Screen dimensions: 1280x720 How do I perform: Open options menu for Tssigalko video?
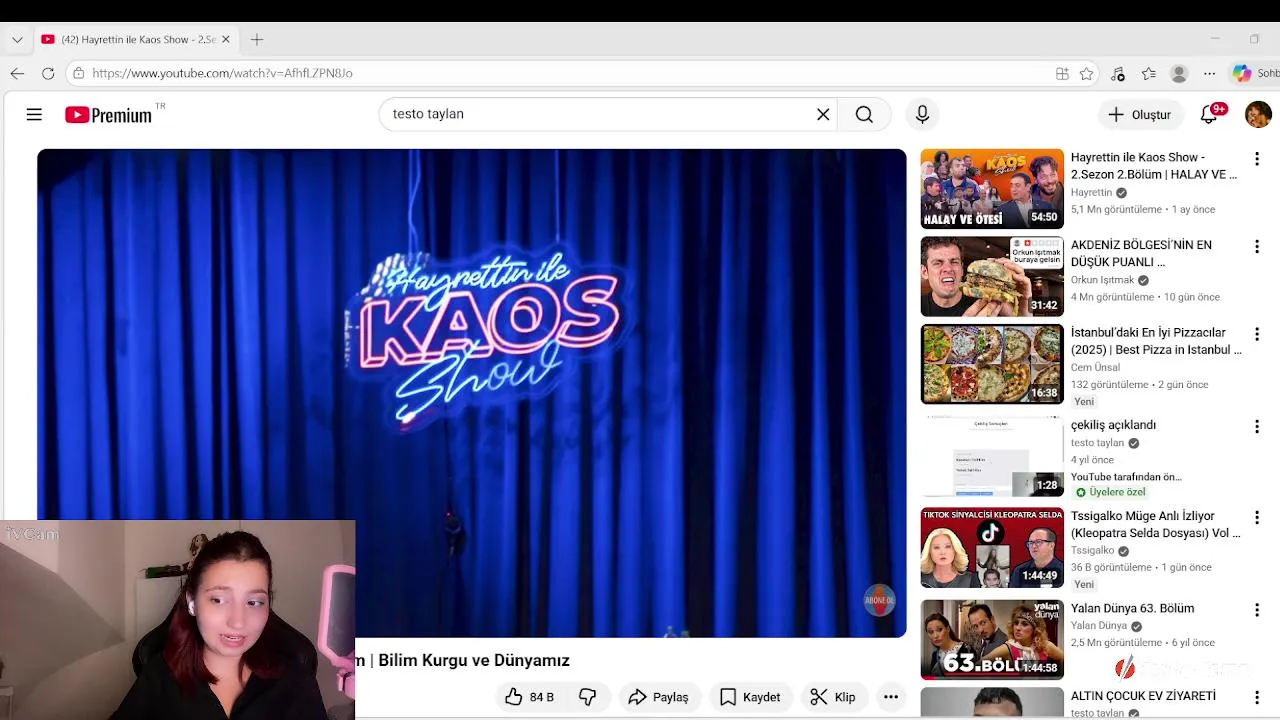tap(1257, 518)
